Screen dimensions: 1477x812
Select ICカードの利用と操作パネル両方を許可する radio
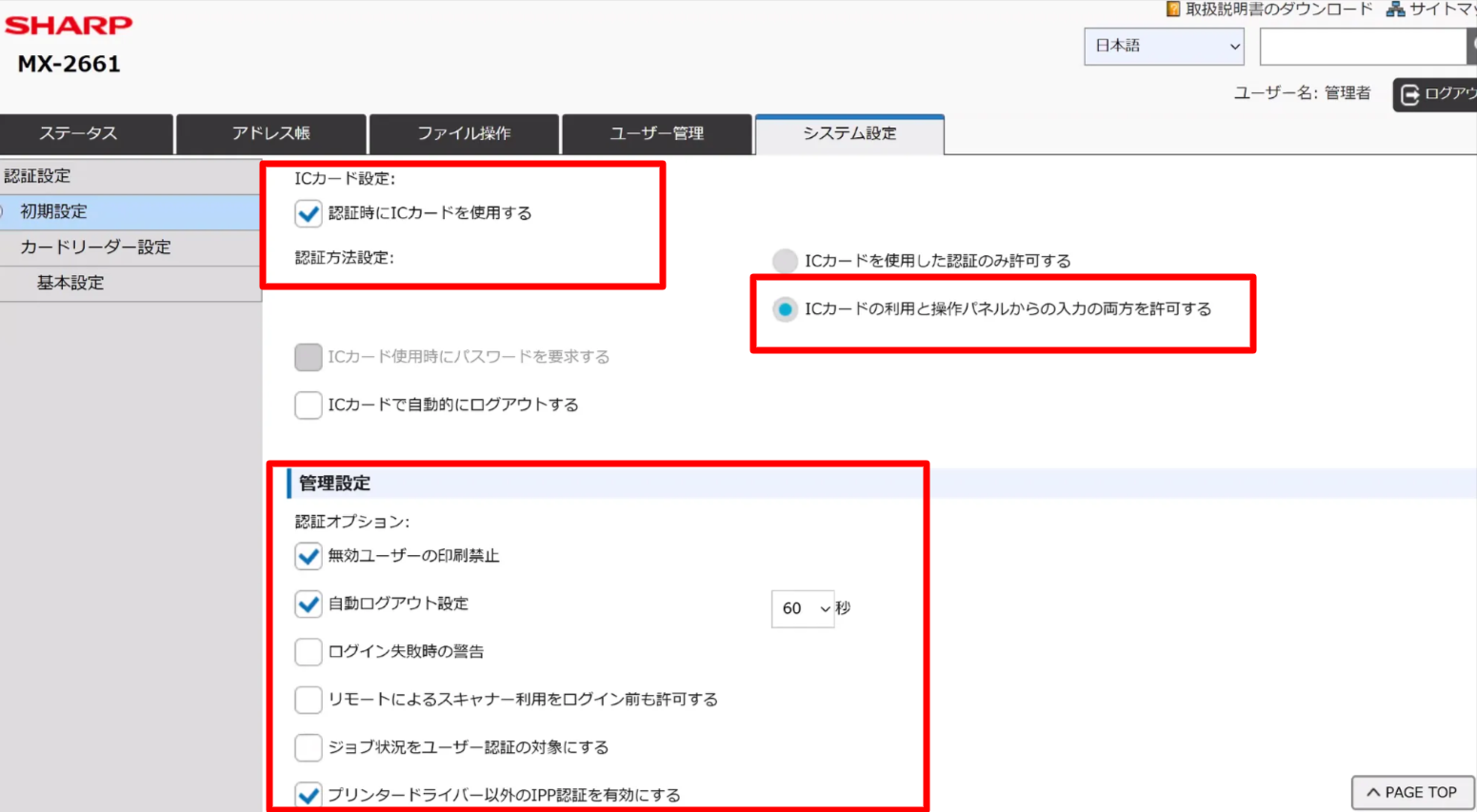[785, 309]
